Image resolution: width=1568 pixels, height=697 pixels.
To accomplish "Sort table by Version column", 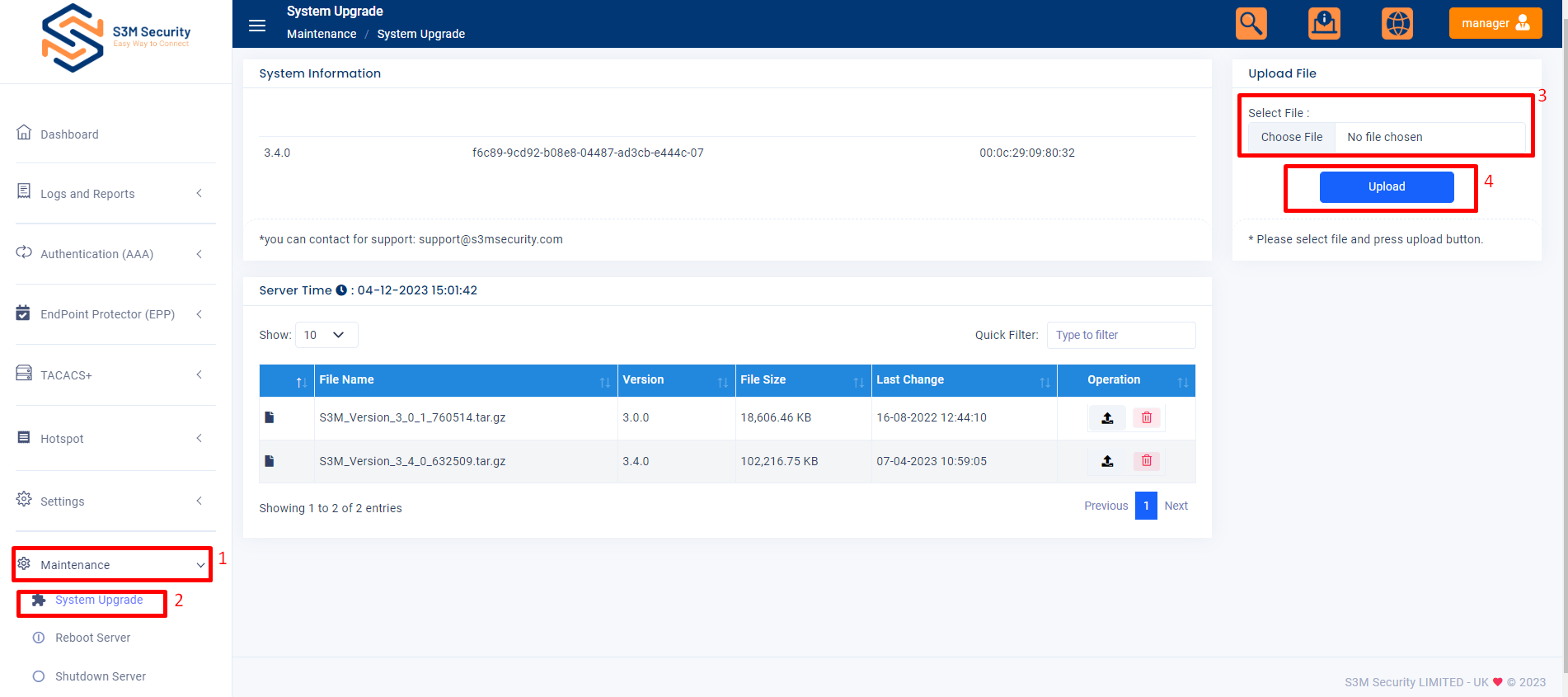I will tap(676, 380).
